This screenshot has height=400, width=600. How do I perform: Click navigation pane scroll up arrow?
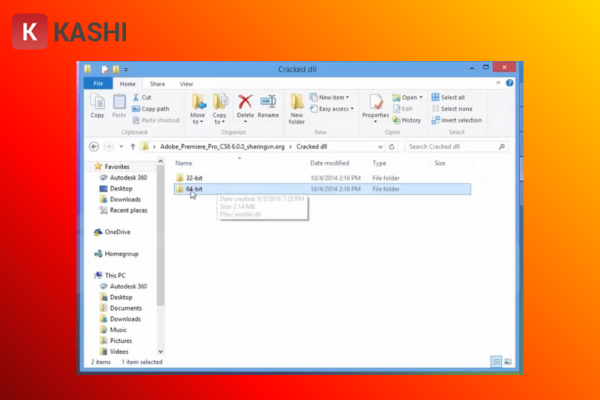point(160,162)
